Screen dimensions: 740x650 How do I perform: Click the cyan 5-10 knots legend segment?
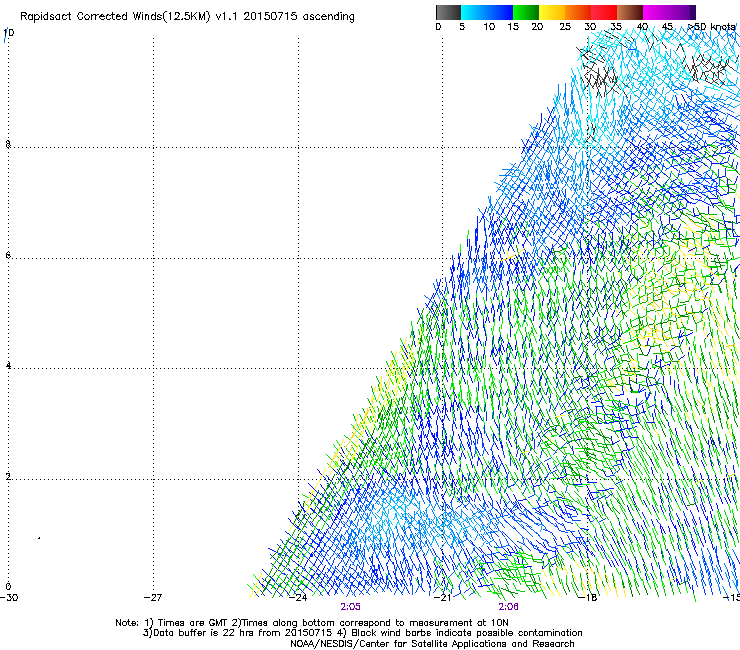474,12
